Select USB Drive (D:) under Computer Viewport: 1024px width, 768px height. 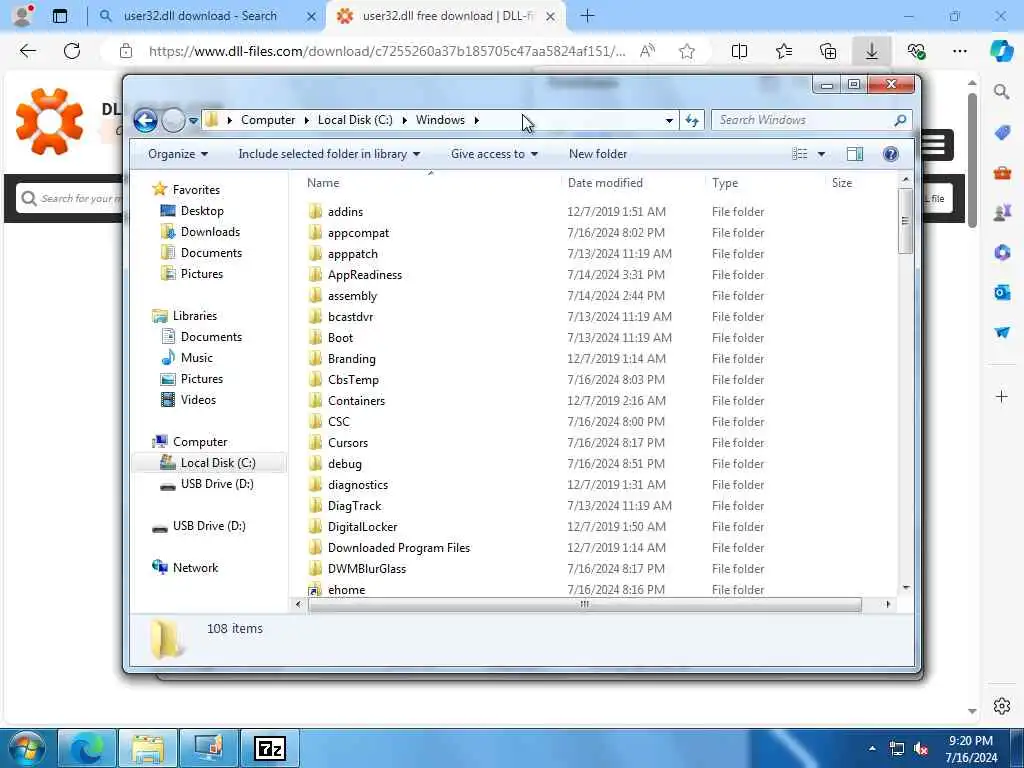point(217,484)
